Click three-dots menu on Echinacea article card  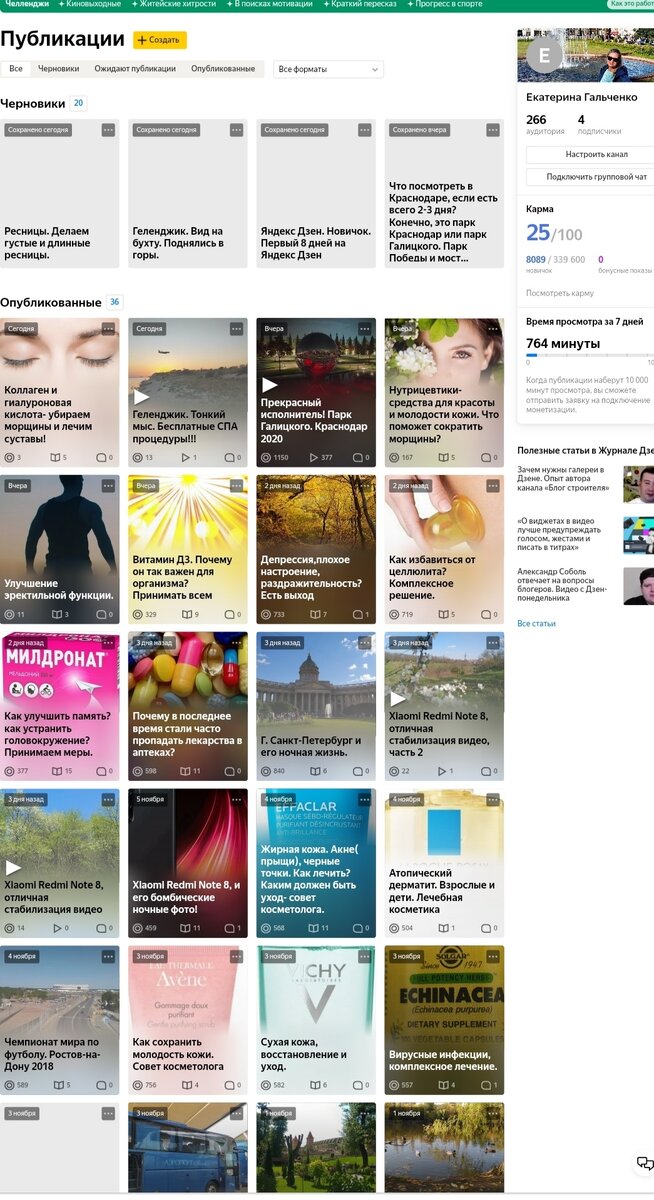coord(493,956)
